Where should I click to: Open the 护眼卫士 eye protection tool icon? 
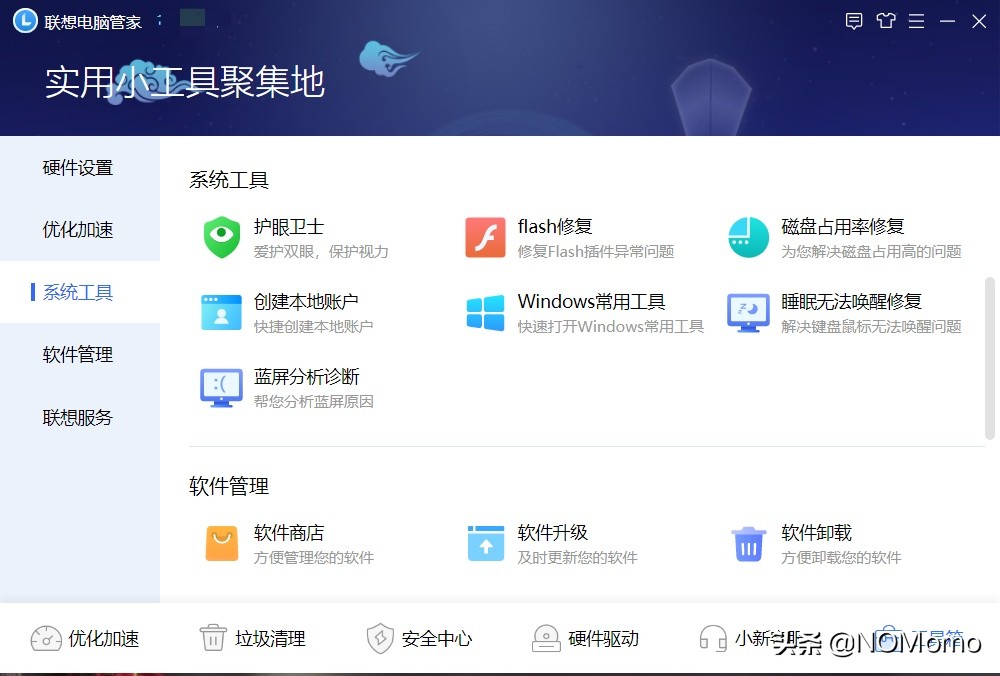(221, 237)
